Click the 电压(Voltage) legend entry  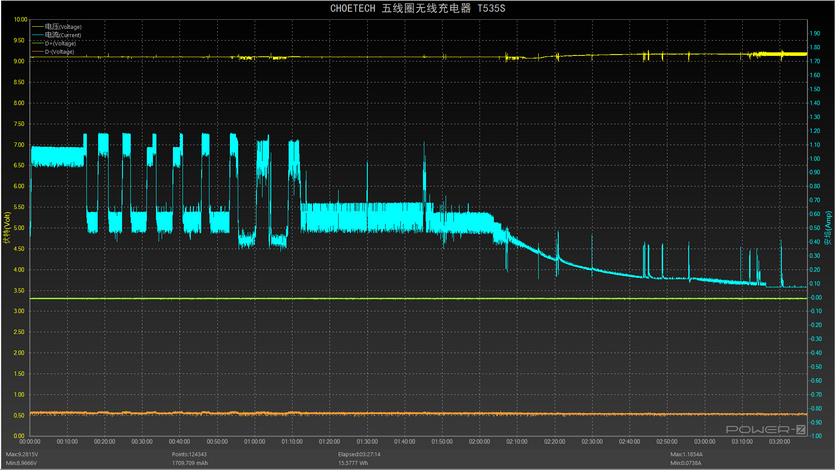57,27
